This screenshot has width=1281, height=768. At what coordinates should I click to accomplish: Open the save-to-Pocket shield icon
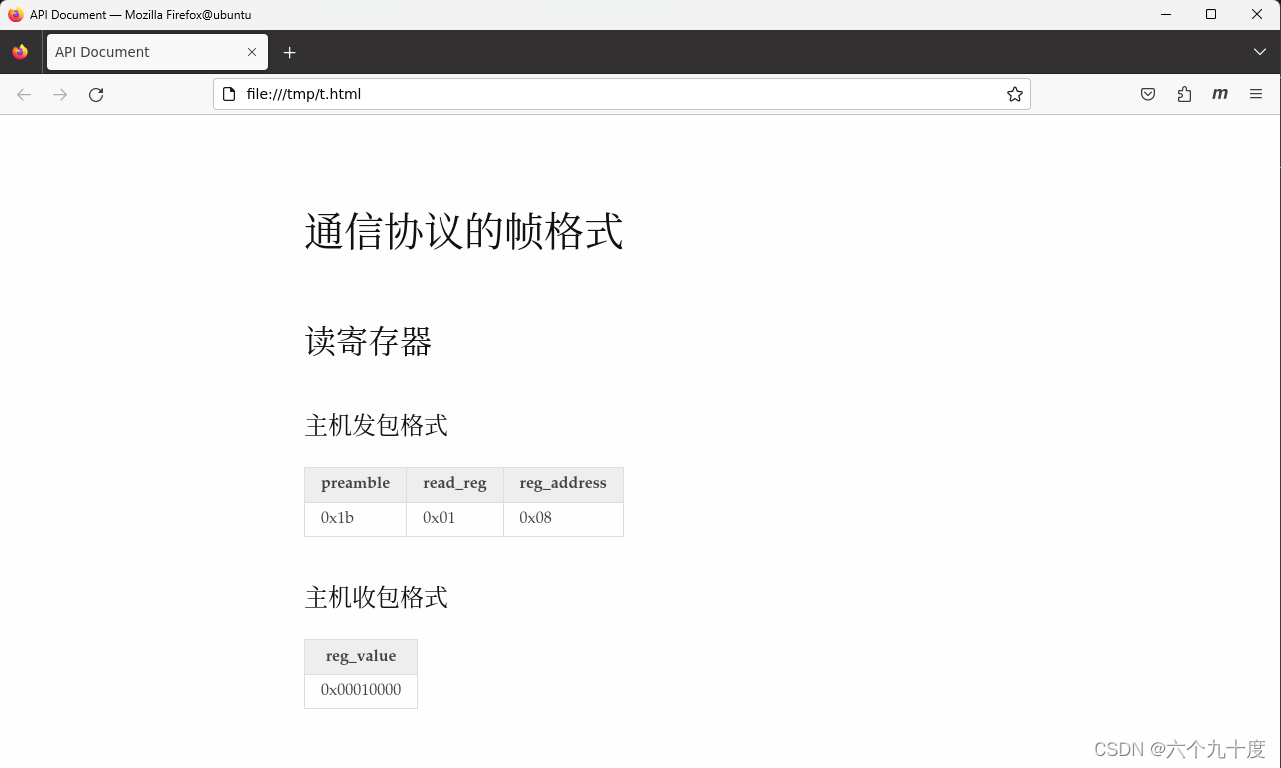[1147, 93]
